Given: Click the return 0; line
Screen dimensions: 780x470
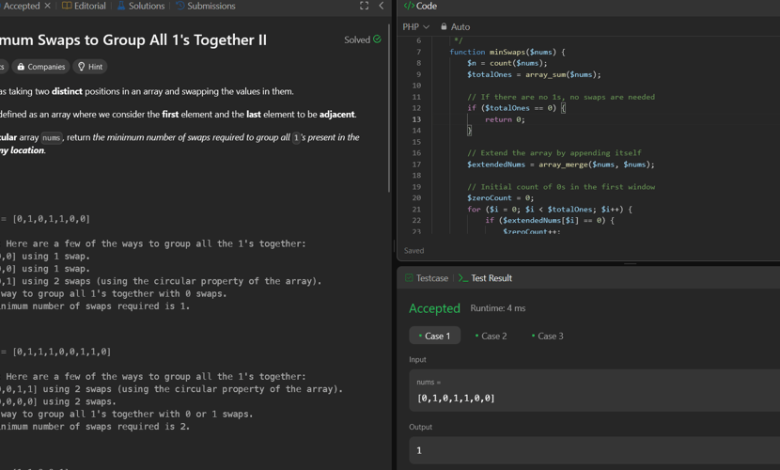Looking at the screenshot, I should point(505,119).
